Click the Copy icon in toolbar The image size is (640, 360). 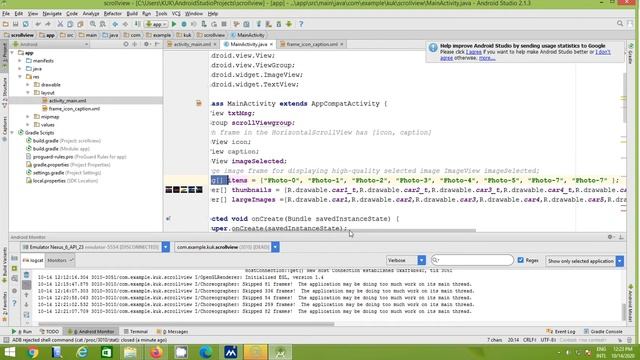(x=70, y=24)
